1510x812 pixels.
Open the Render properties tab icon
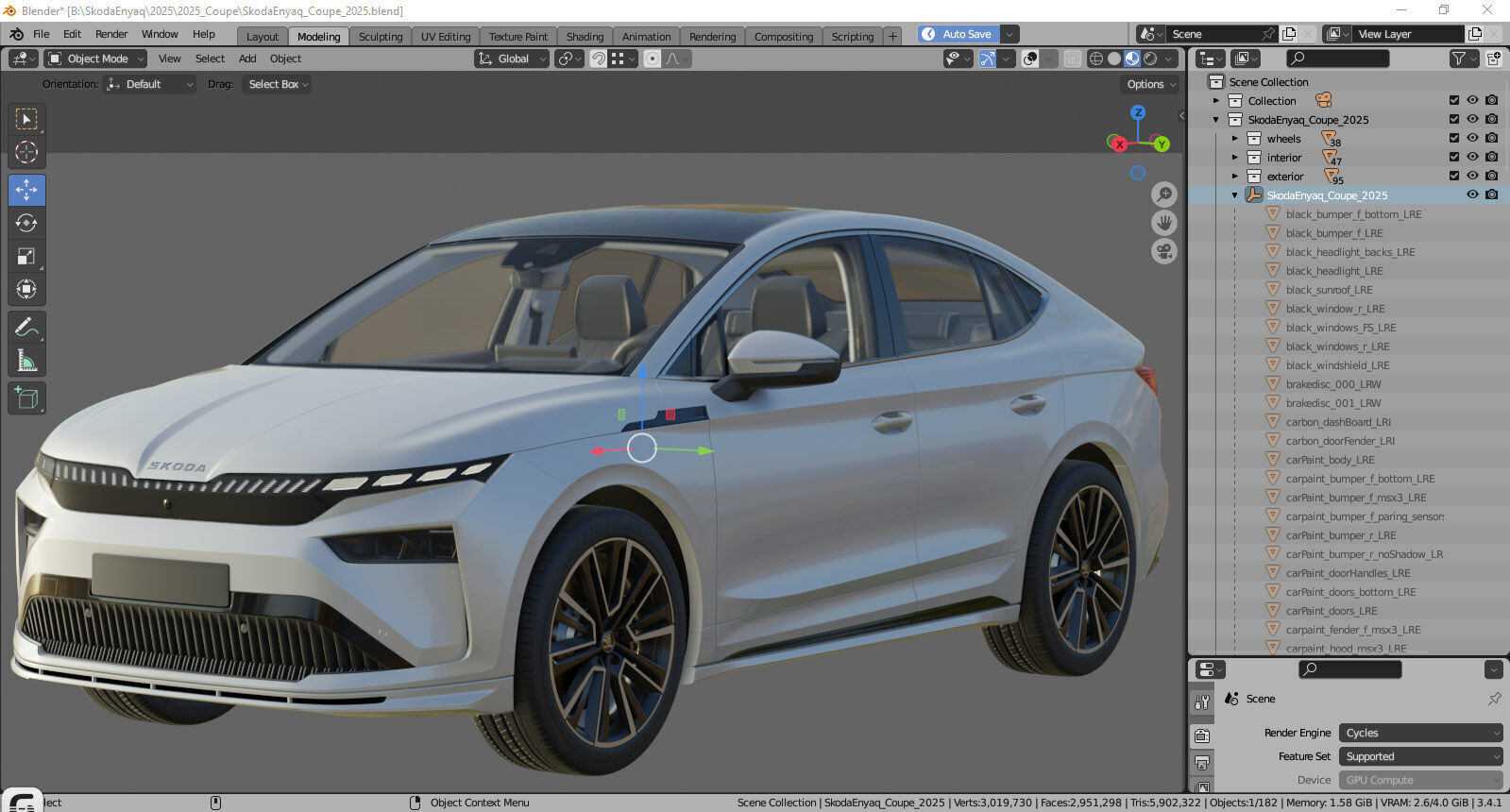coord(1201,736)
